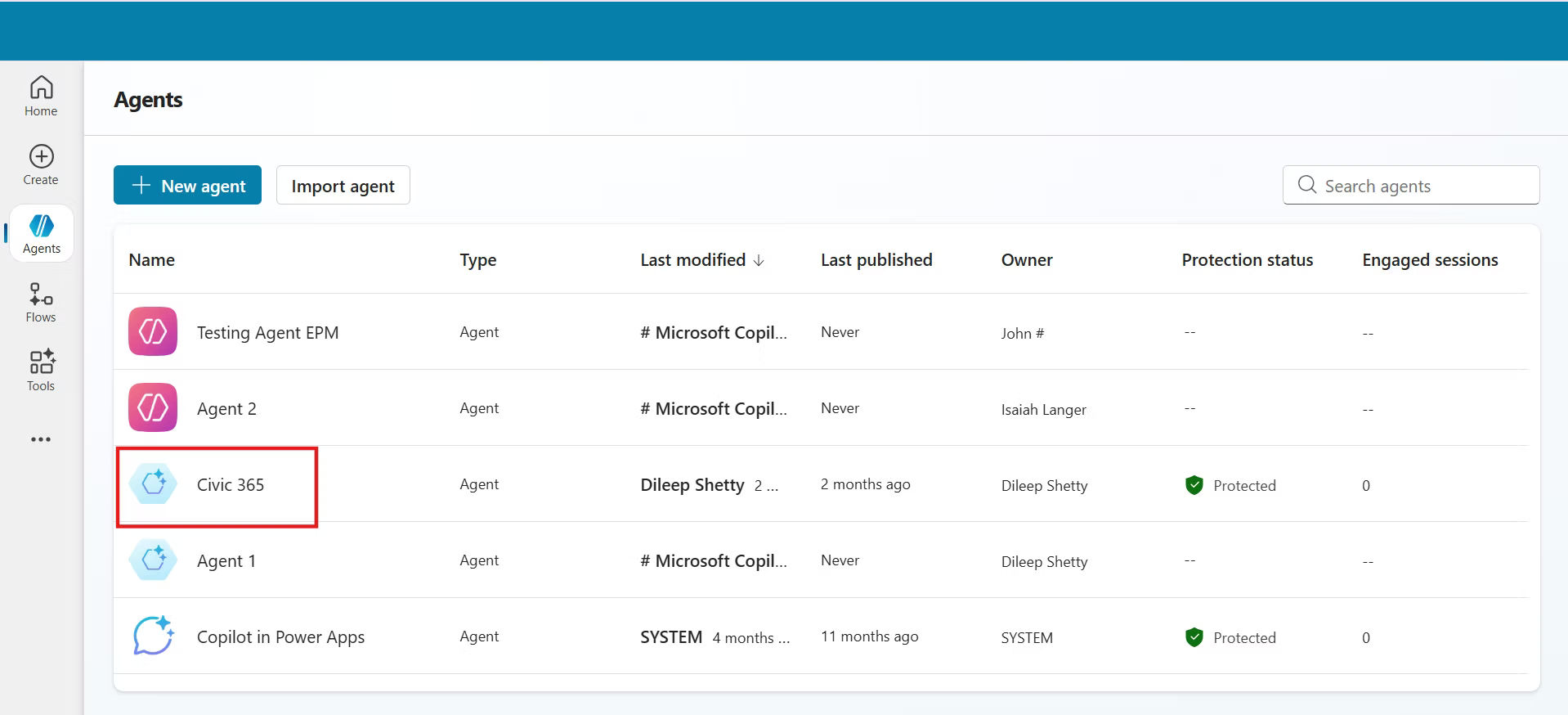Click the Engaged sessions column header
The image size is (1568, 715).
pyautogui.click(x=1429, y=260)
